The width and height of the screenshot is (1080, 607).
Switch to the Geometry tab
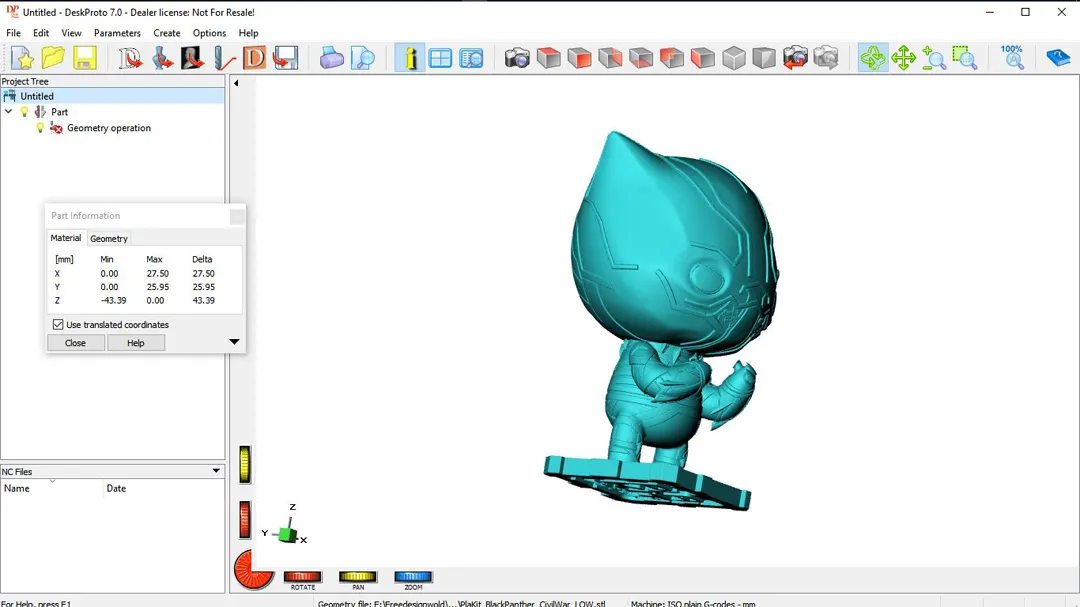[x=109, y=238]
